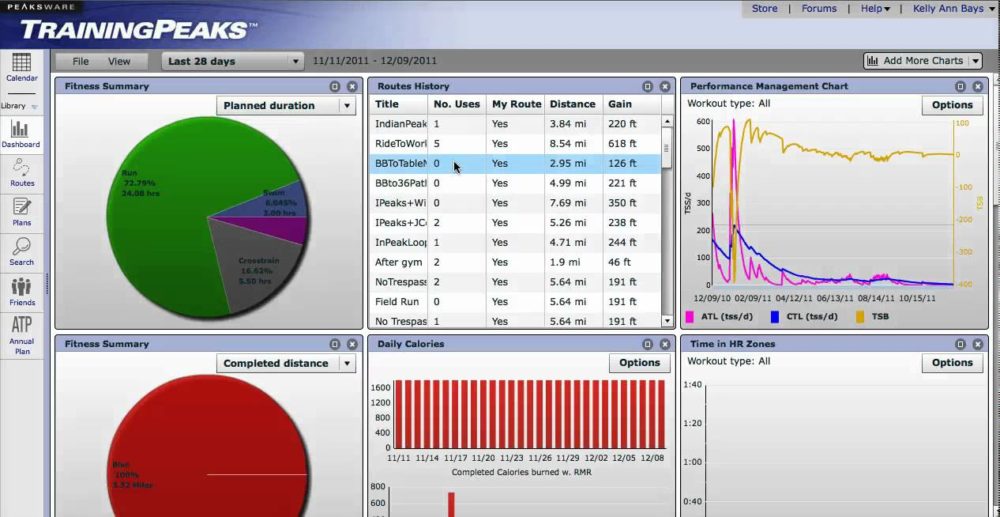1000x517 pixels.
Task: Open the Help menu
Action: [875, 9]
